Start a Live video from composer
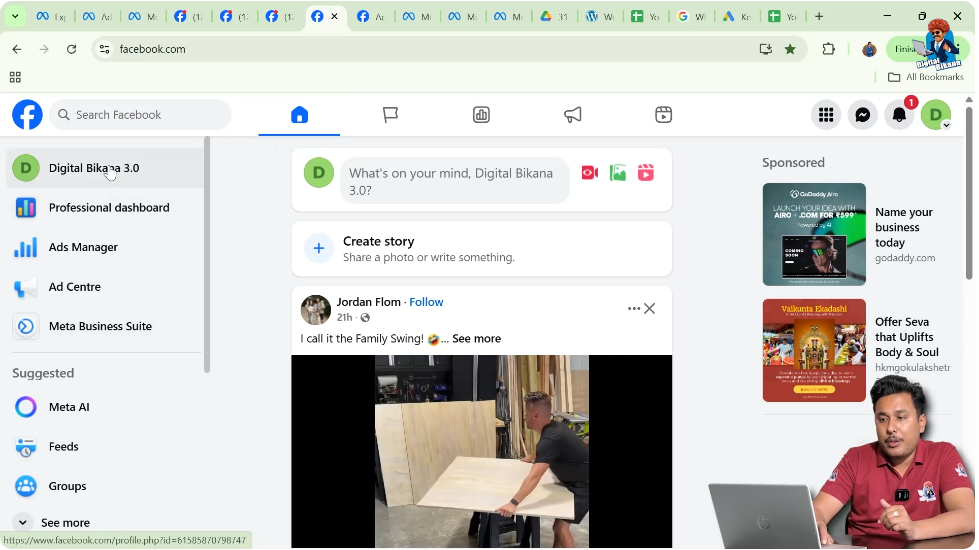 pos(590,173)
